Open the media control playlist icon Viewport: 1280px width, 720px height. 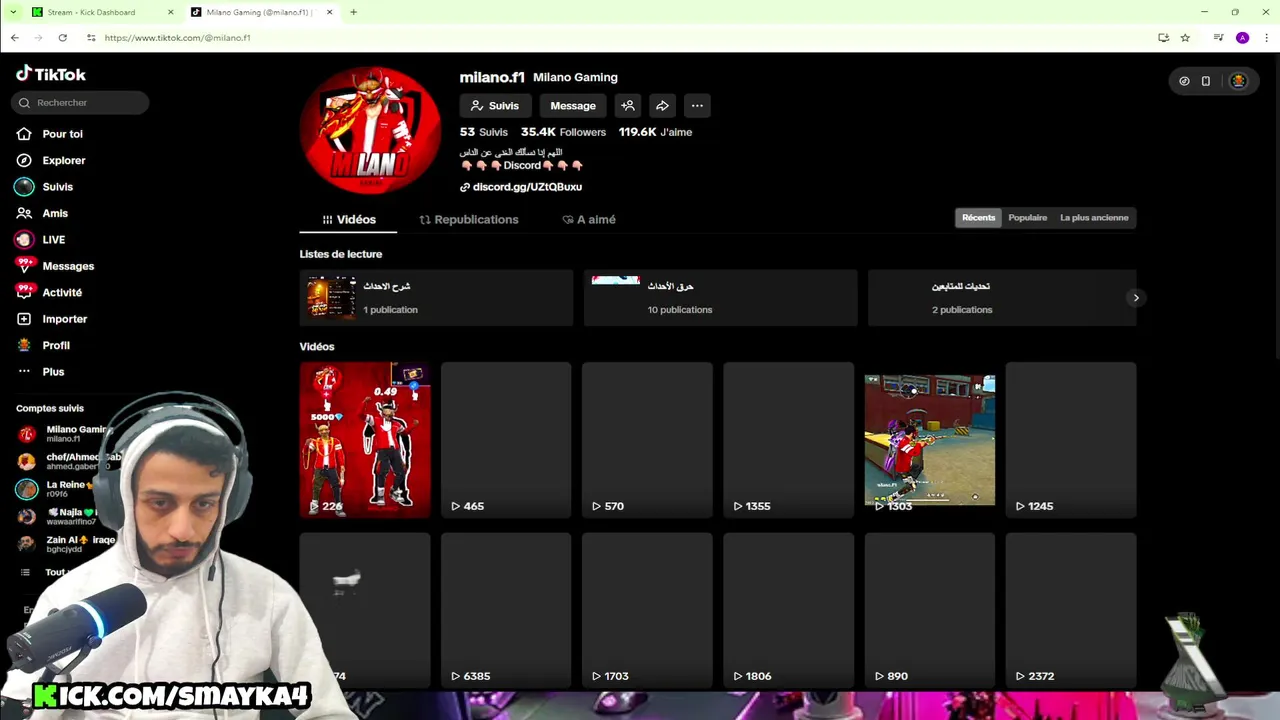[1218, 38]
